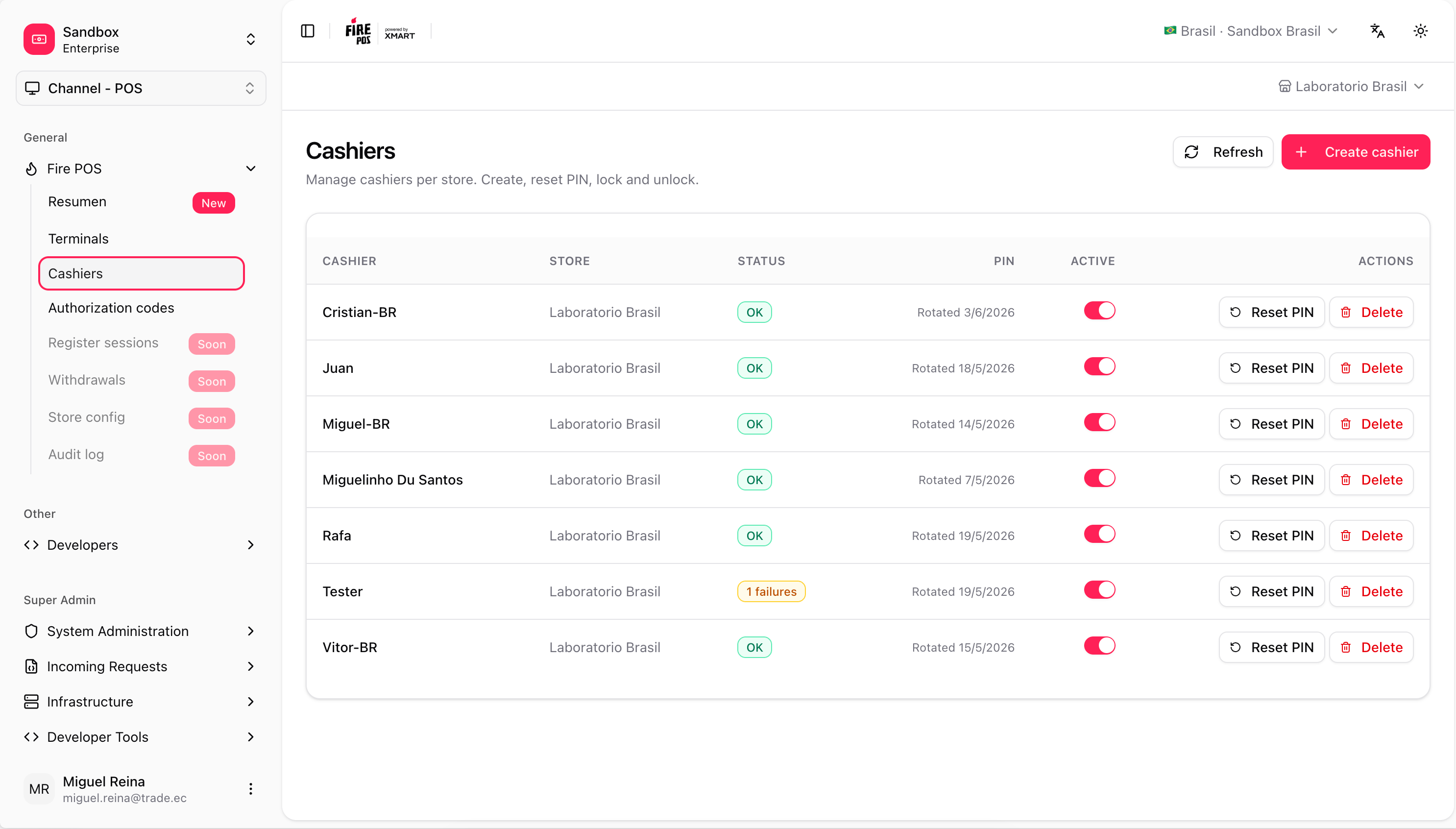Image resolution: width=1456 pixels, height=829 pixels.
Task: Click the MR user avatar
Action: (x=39, y=788)
